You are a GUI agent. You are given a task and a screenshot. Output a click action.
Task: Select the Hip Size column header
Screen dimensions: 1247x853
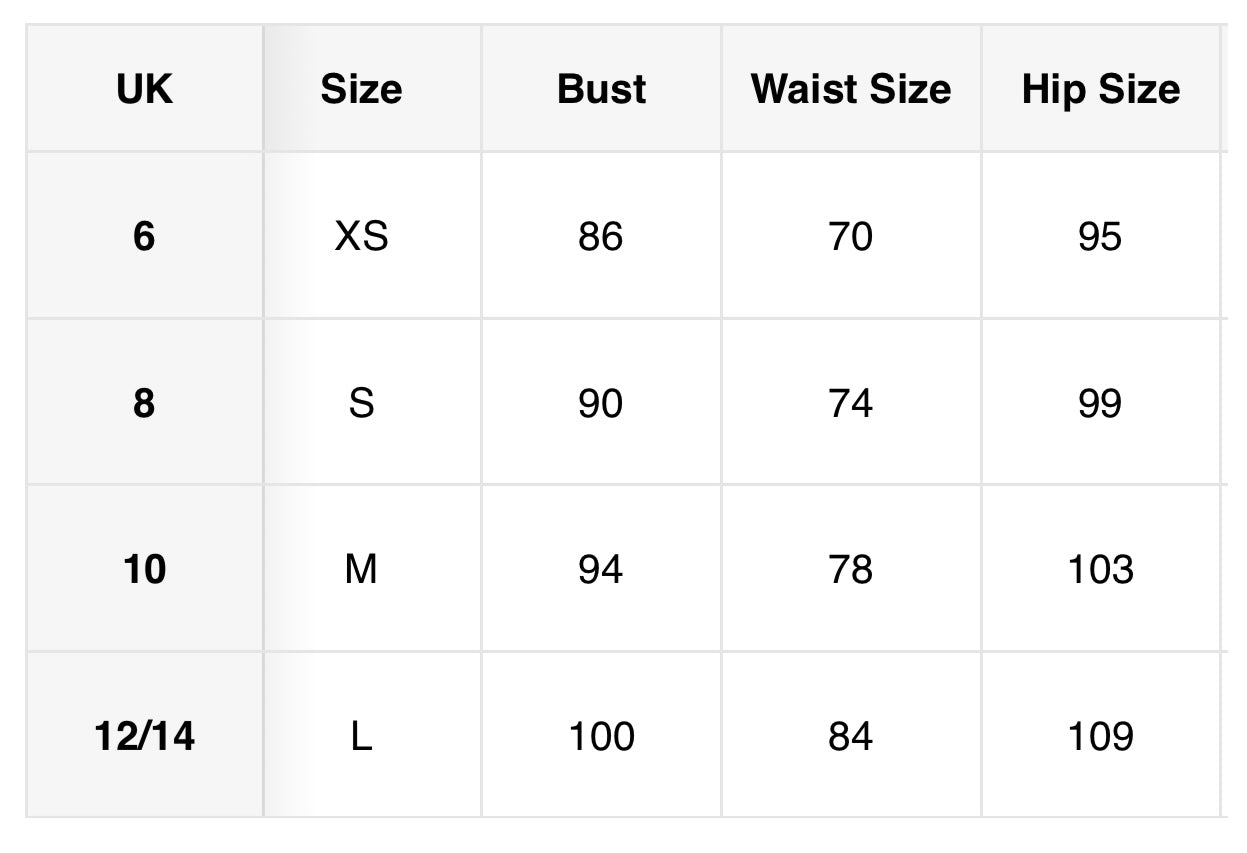coord(1100,89)
